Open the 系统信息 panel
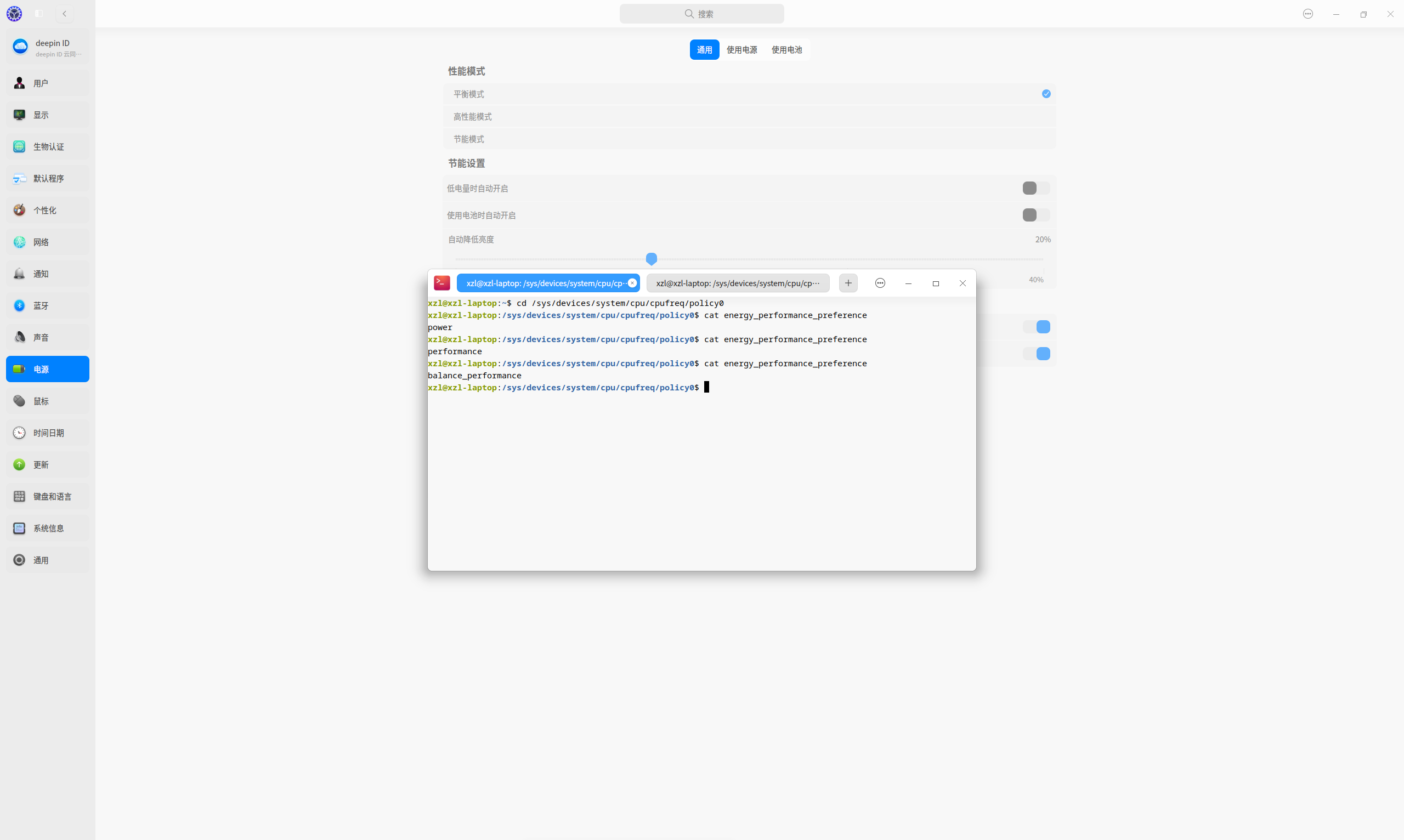This screenshot has width=1404, height=840. click(47, 527)
